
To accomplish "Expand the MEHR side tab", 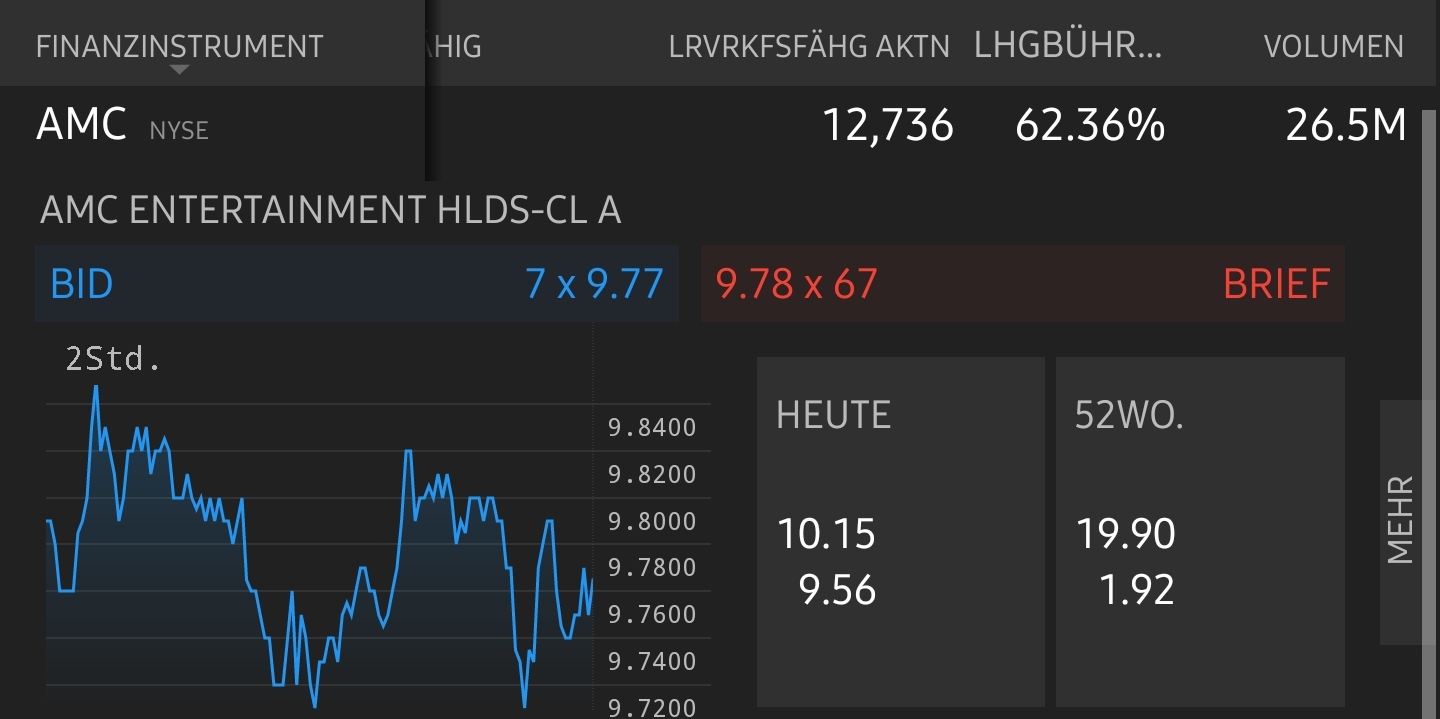I will tap(1400, 522).
